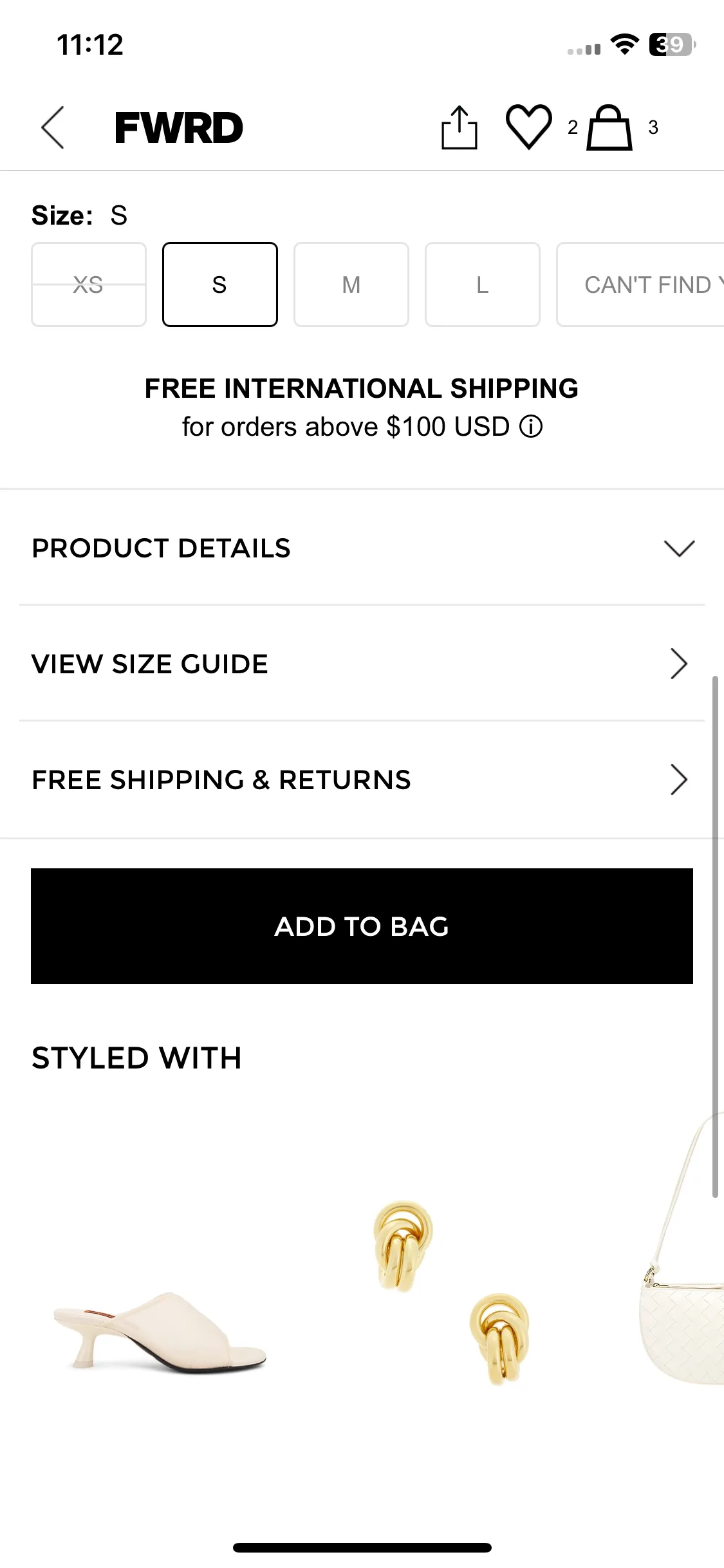Viewport: 724px width, 1568px height.
Task: Select size S option
Action: pyautogui.click(x=220, y=285)
